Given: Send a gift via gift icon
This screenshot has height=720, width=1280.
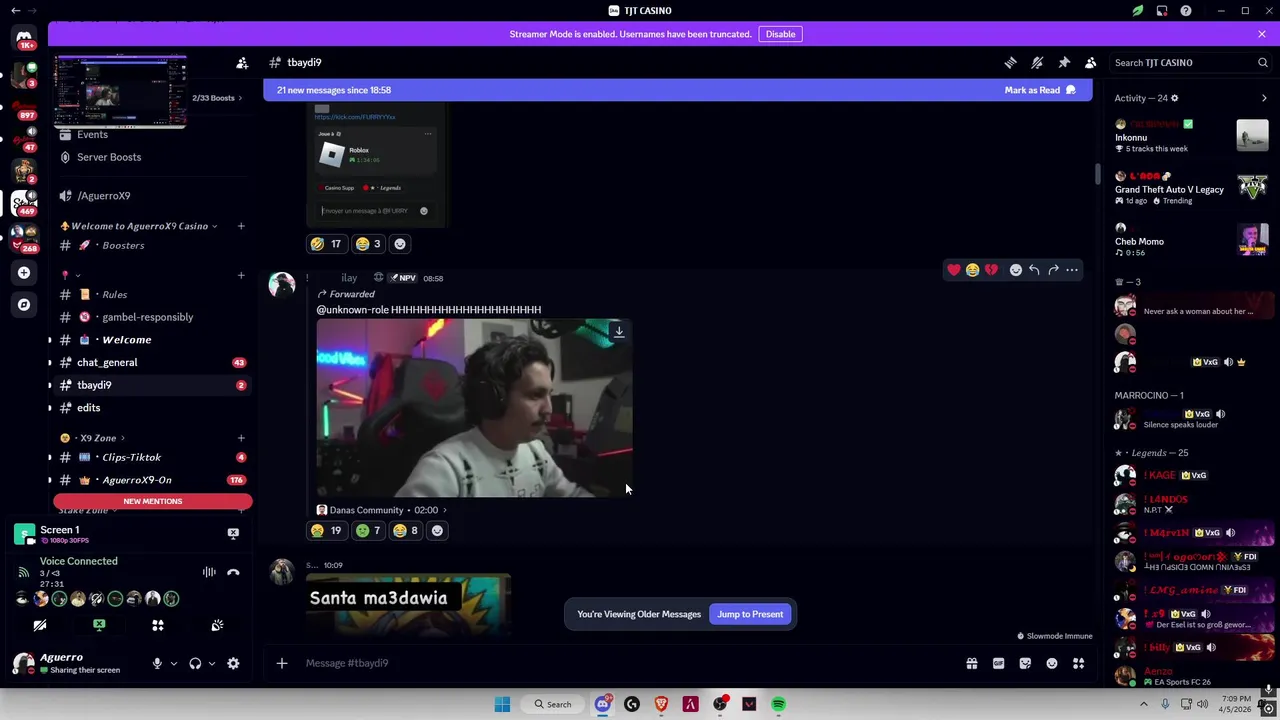Looking at the screenshot, I should pos(971,663).
